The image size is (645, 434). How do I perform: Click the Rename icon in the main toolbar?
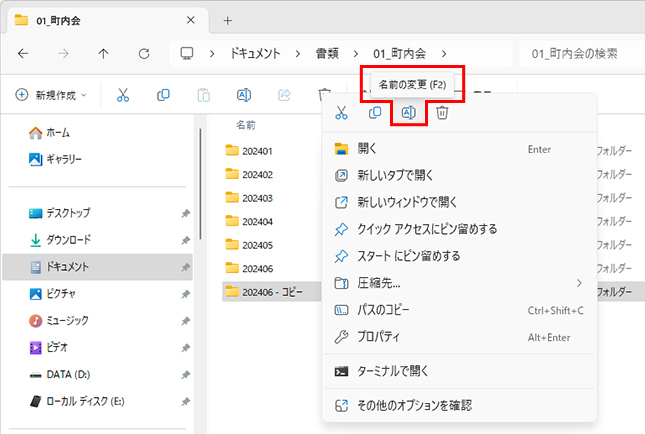tap(244, 95)
